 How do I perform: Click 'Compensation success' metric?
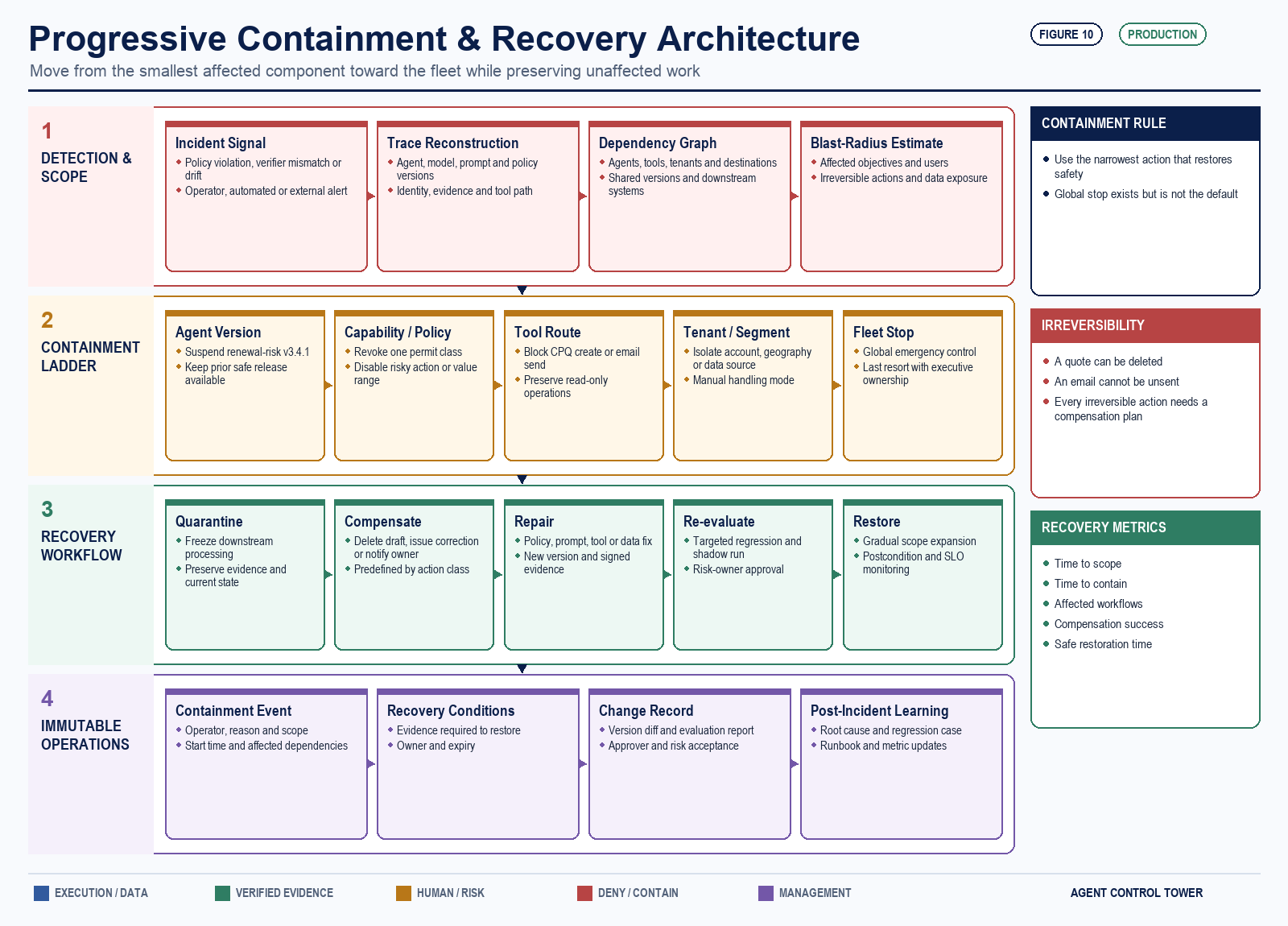click(x=1108, y=624)
